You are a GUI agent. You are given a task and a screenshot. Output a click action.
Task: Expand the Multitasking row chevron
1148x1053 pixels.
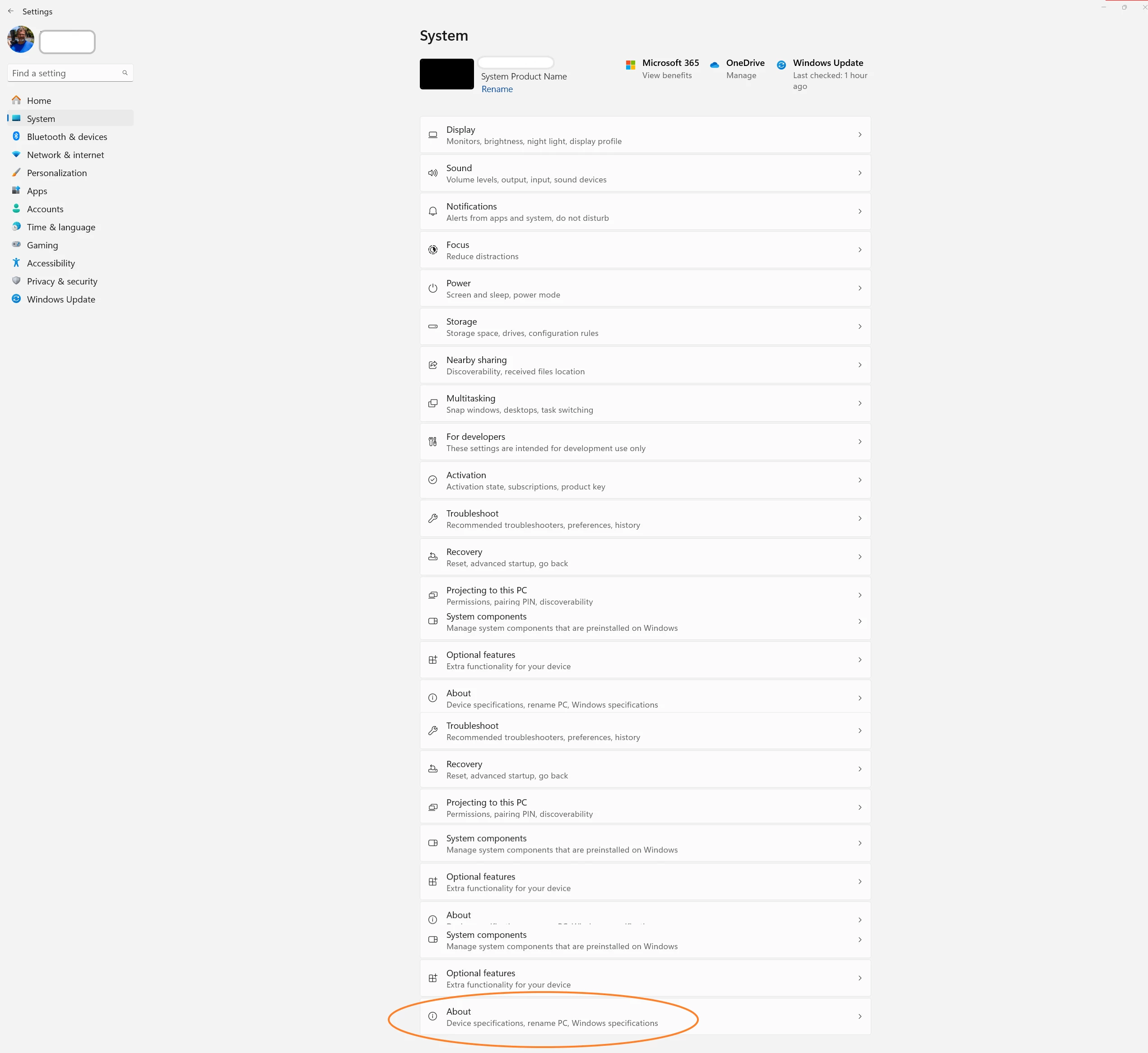coord(860,403)
